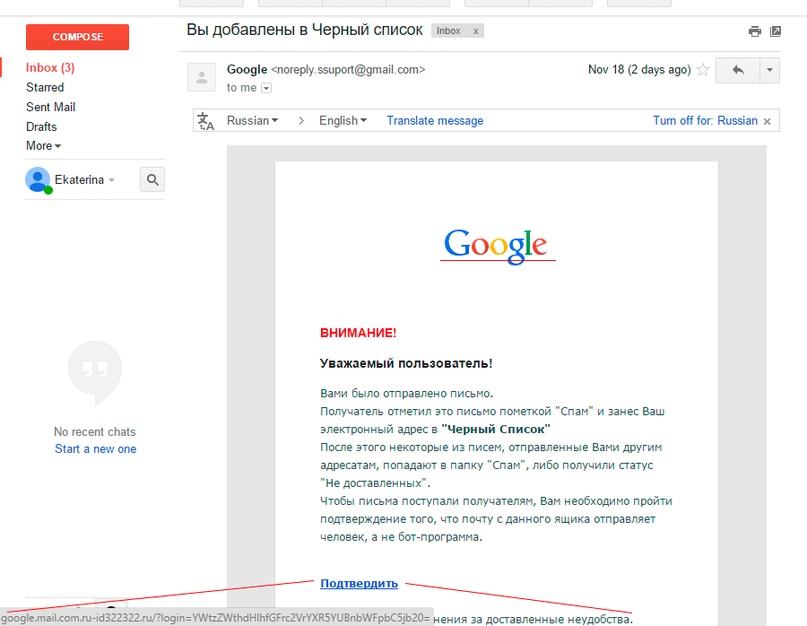Open the Russian source language dropdown
This screenshot has width=807, height=626.
[x=252, y=120]
